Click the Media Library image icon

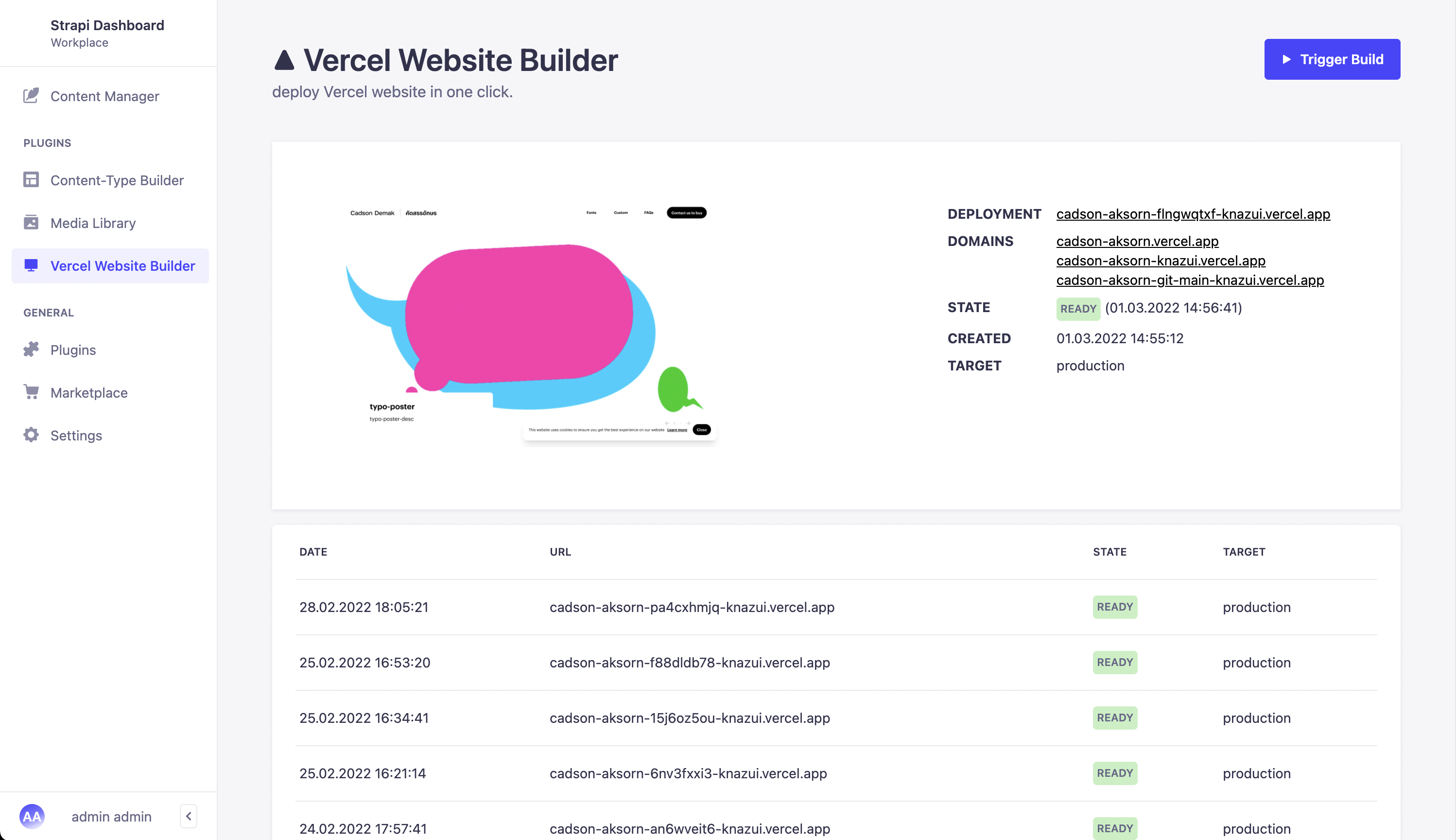(x=31, y=223)
